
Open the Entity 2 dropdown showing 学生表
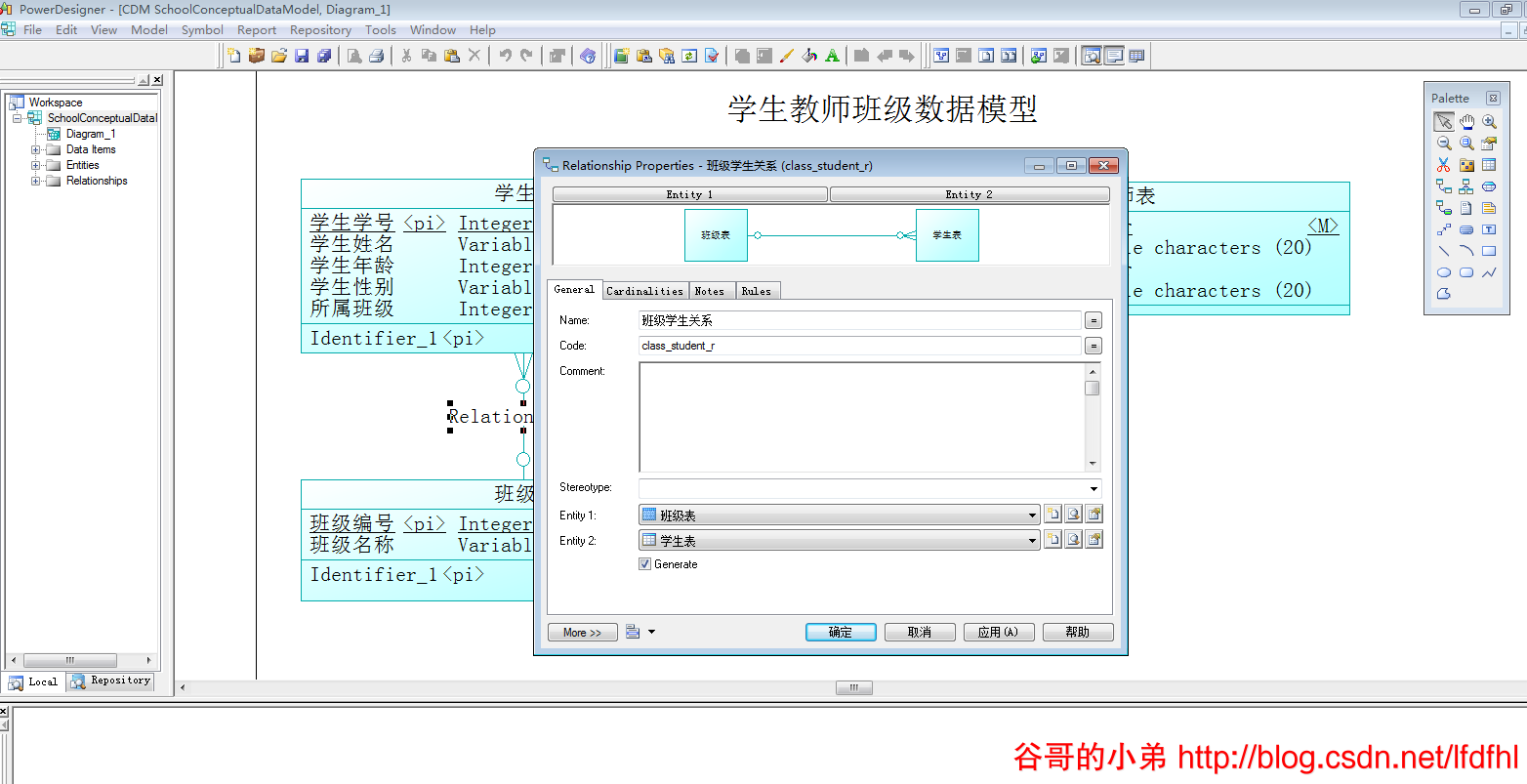1033,539
